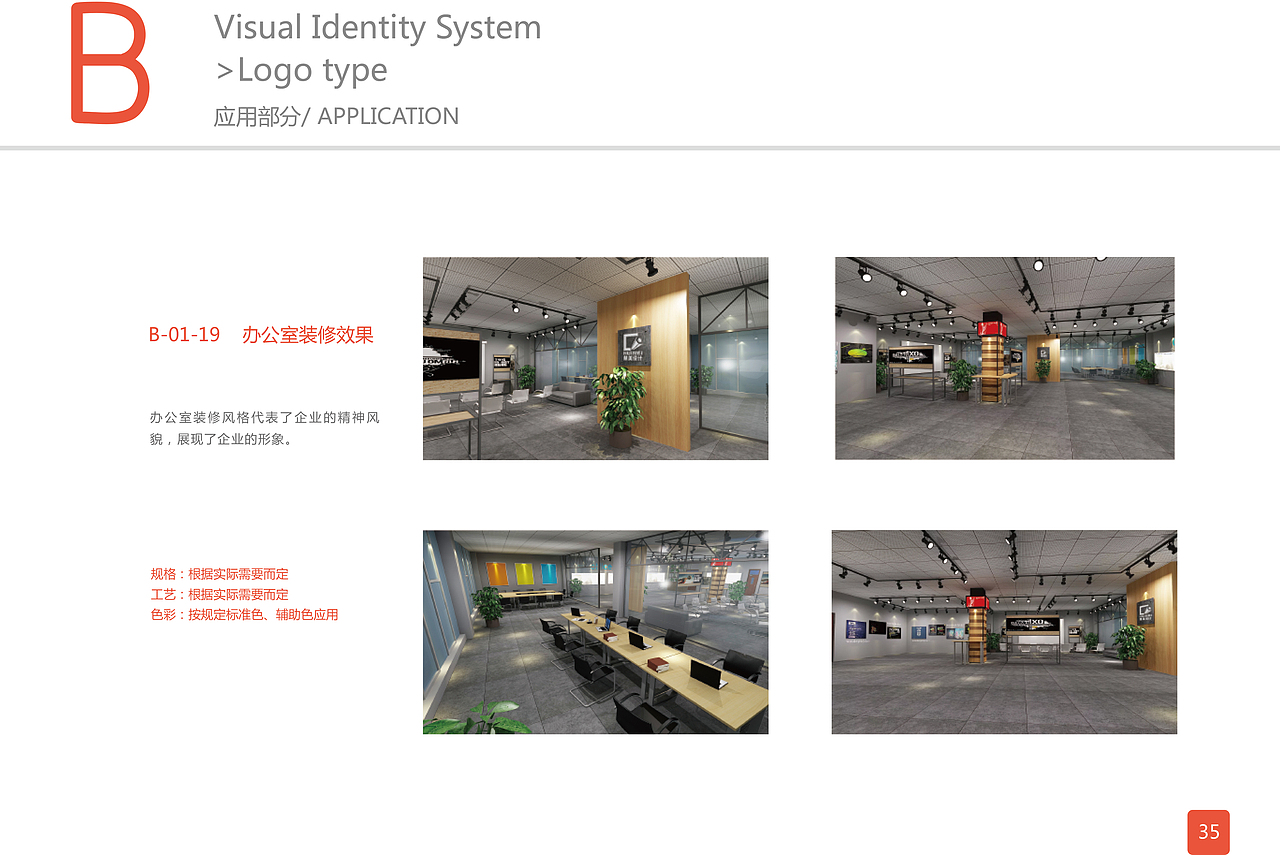Open the bottom-right hall rendering with red column

(x=1004, y=632)
